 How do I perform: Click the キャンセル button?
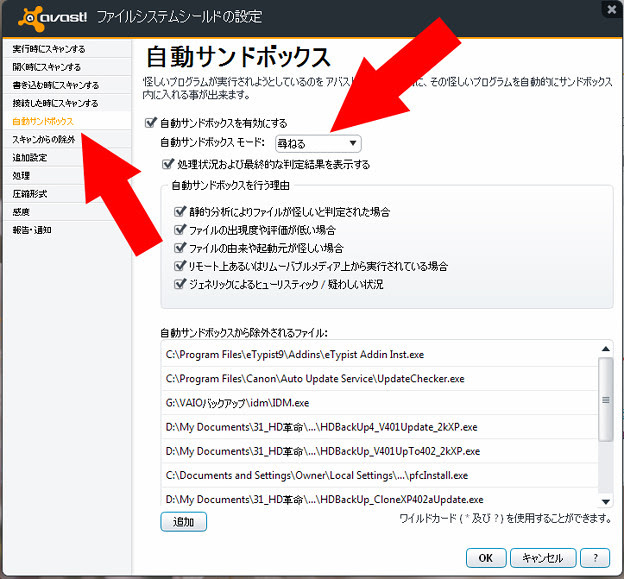tap(543, 558)
